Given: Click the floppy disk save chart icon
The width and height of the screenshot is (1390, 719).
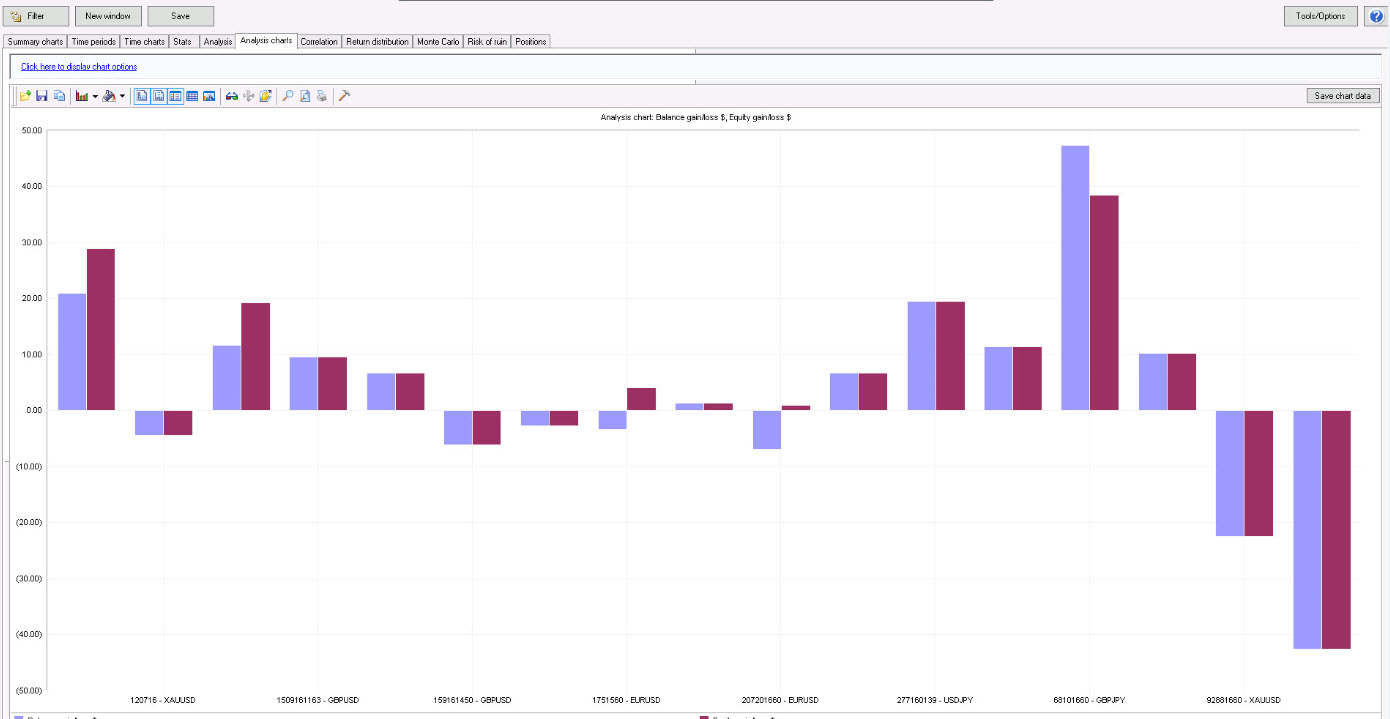Looking at the screenshot, I should [x=42, y=96].
